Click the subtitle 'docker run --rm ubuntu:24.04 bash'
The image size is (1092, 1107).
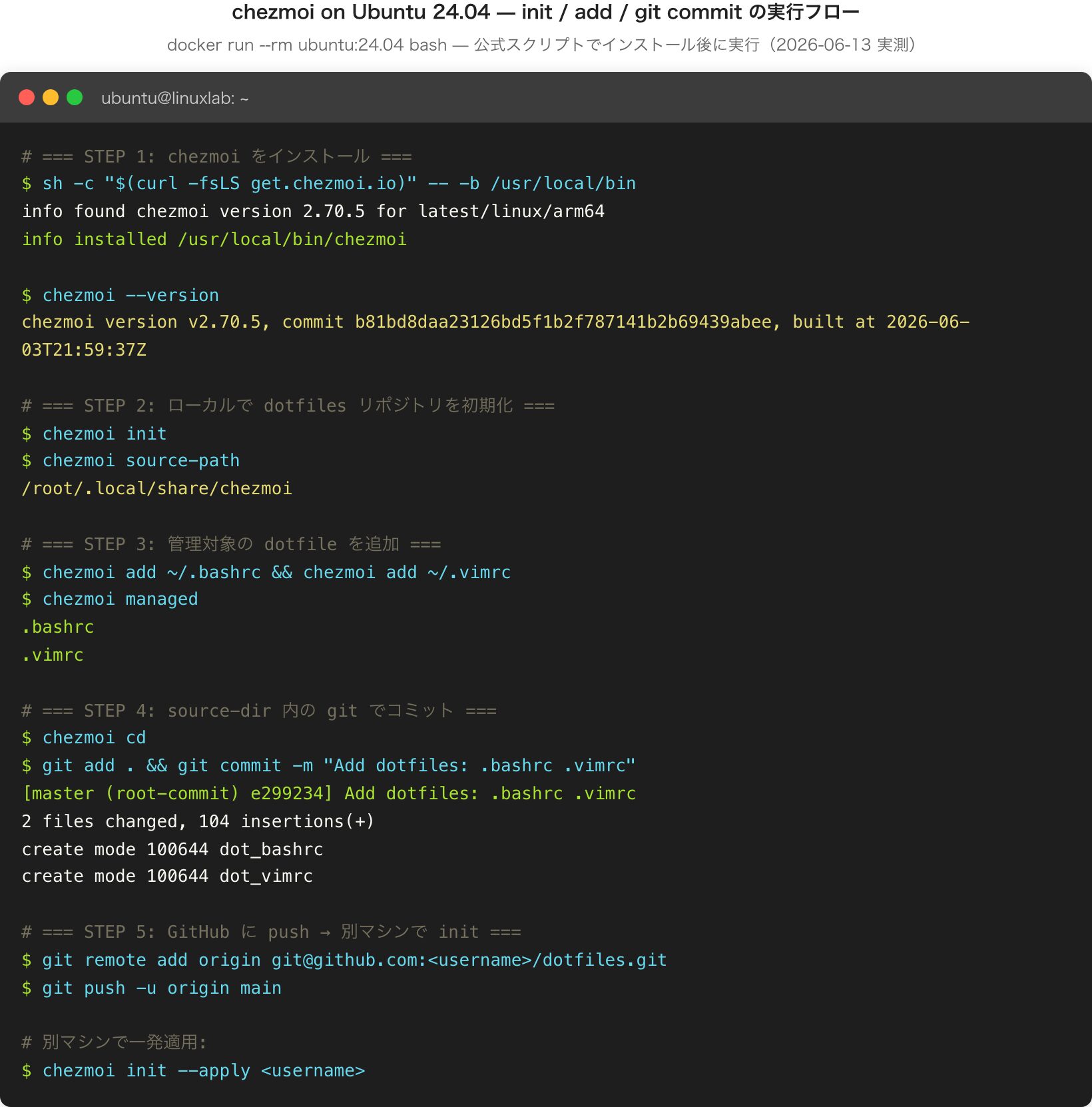point(306,45)
